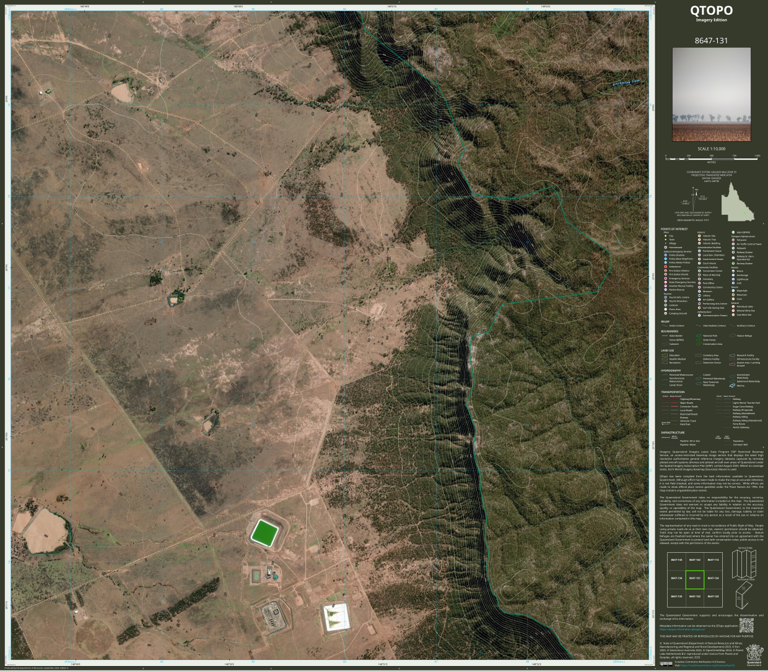Click the QTOPO title heading

pyautogui.click(x=711, y=10)
